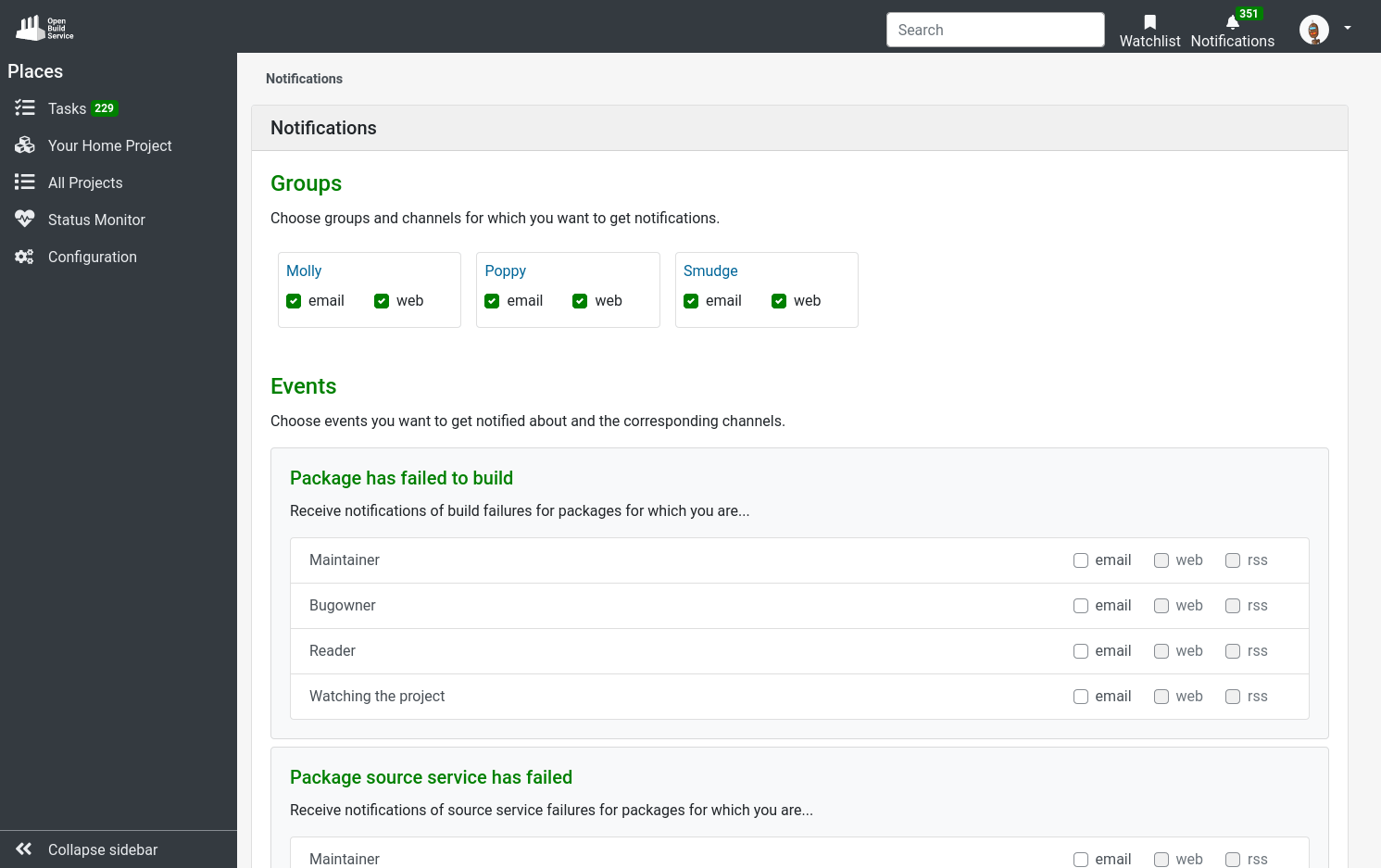Click the Your Home Project cubes icon
Viewport: 1381px width, 868px height.
click(x=24, y=145)
